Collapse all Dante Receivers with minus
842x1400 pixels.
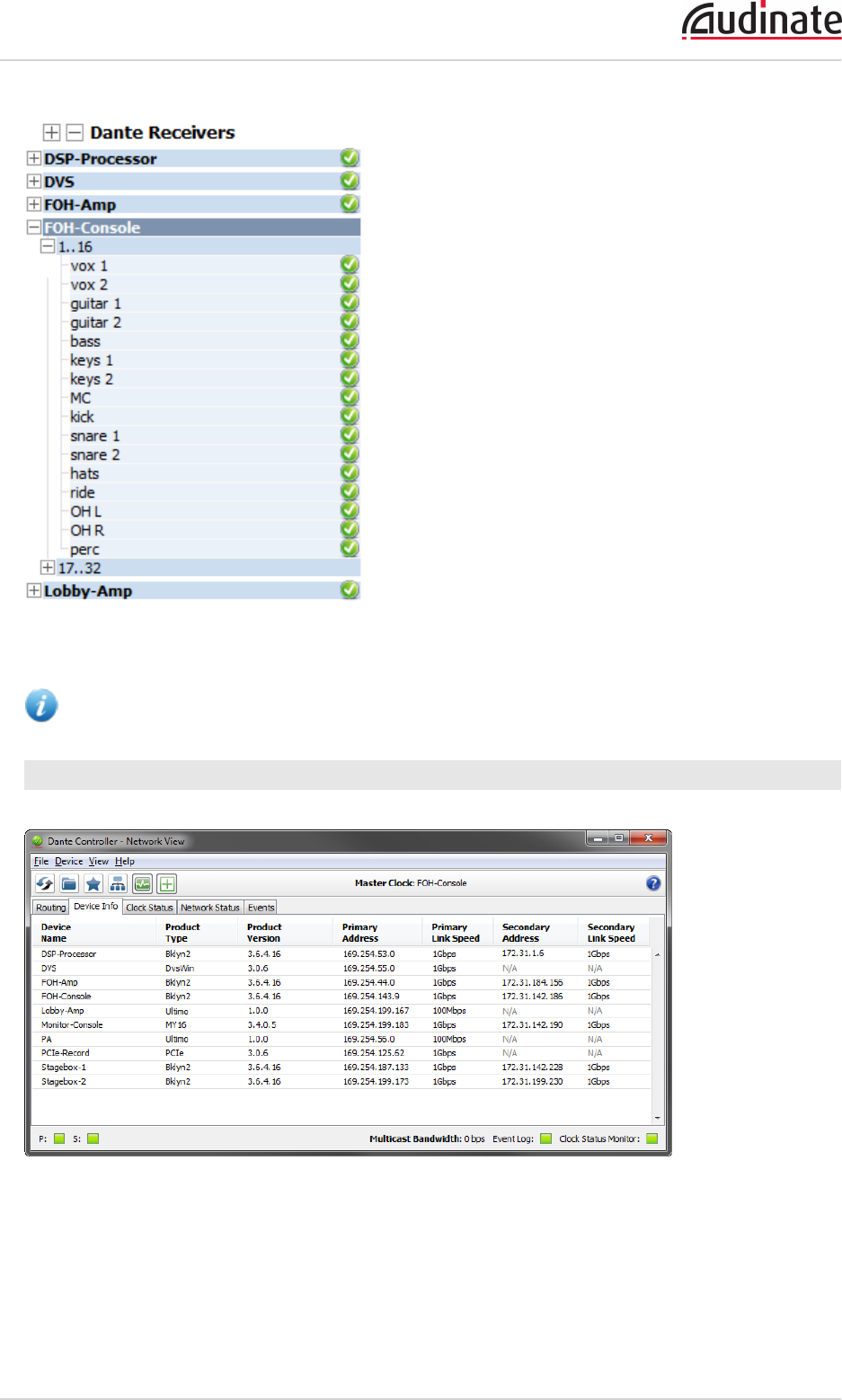tap(75, 132)
